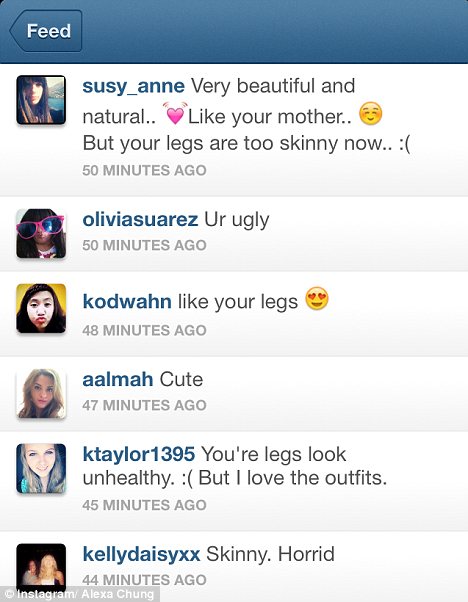Open kellydaisyxx's avatar thumbnail
The image size is (468, 602).
(41, 568)
